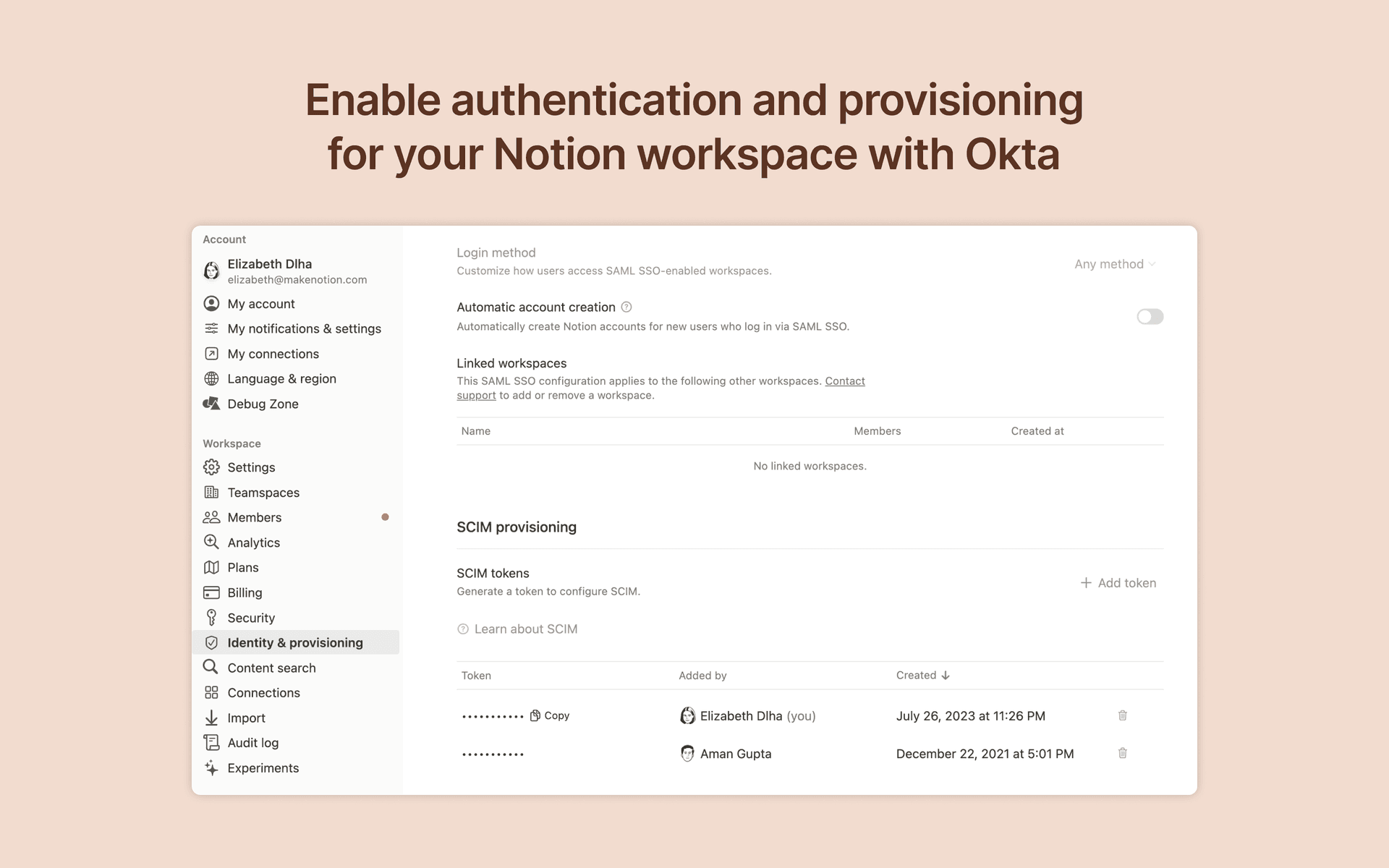
Task: Open the Members section
Action: (255, 517)
